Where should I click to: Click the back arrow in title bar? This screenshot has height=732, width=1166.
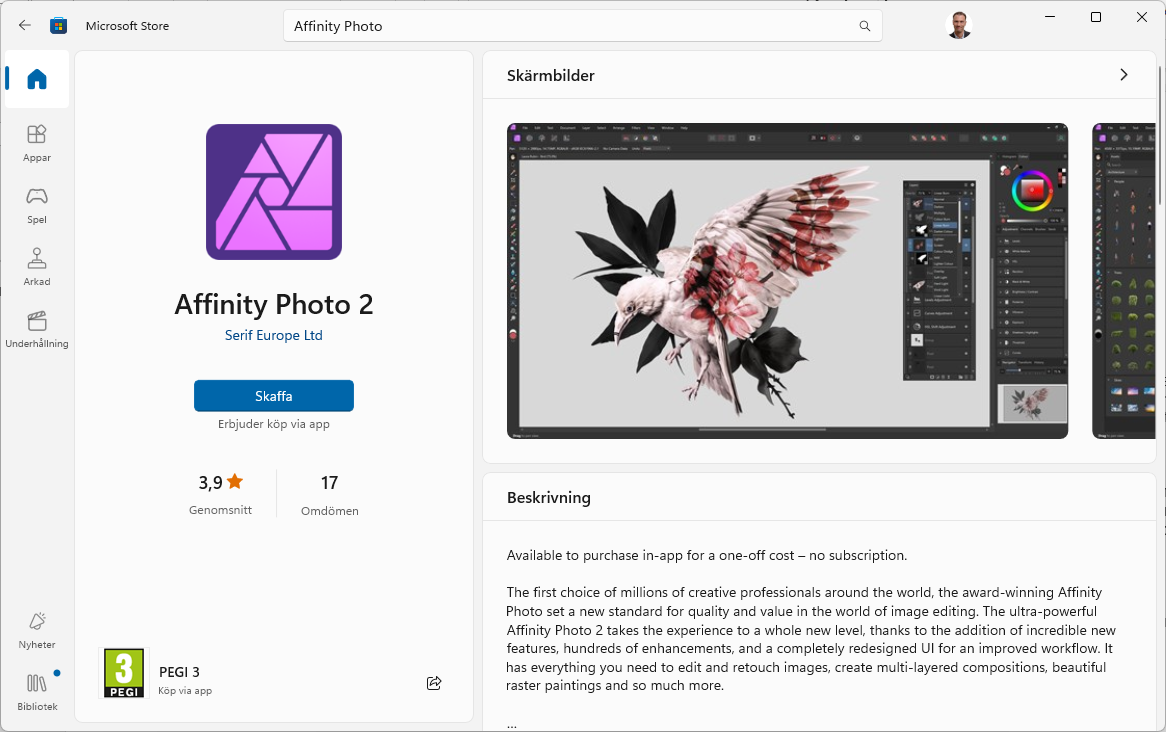point(25,26)
